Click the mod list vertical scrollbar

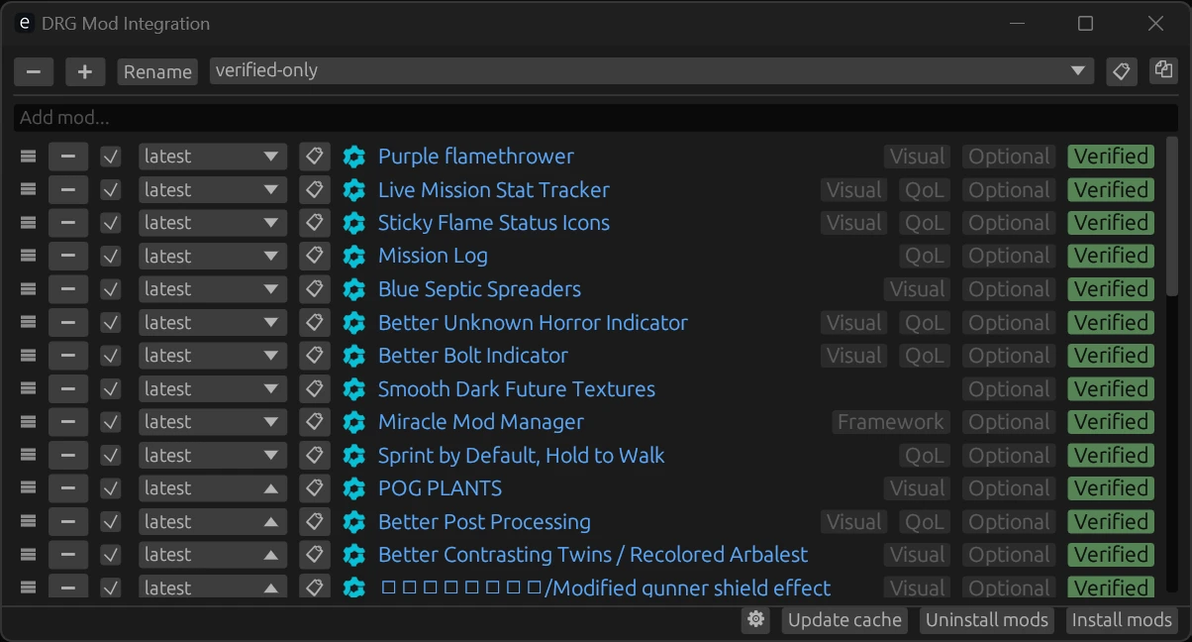1173,220
